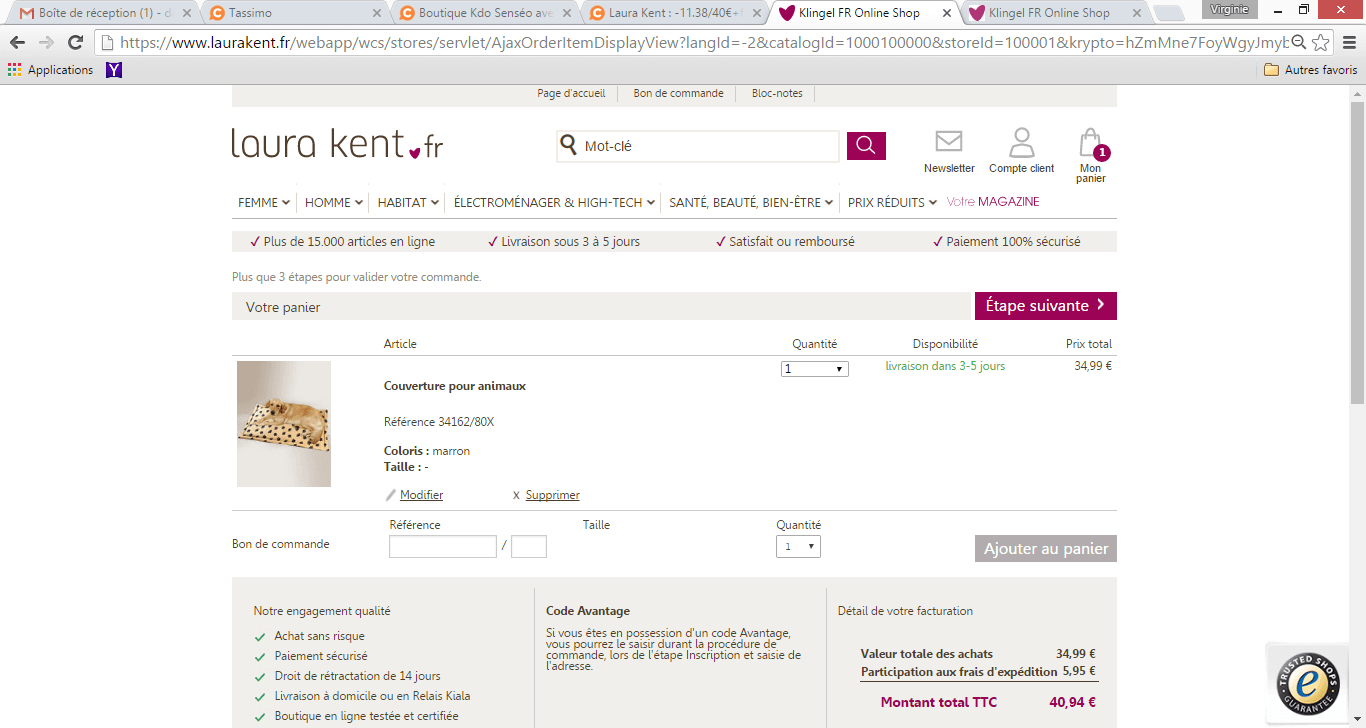The width and height of the screenshot is (1366, 728).
Task: Click the Trusted Shops guarantee badge
Action: pos(1305,682)
